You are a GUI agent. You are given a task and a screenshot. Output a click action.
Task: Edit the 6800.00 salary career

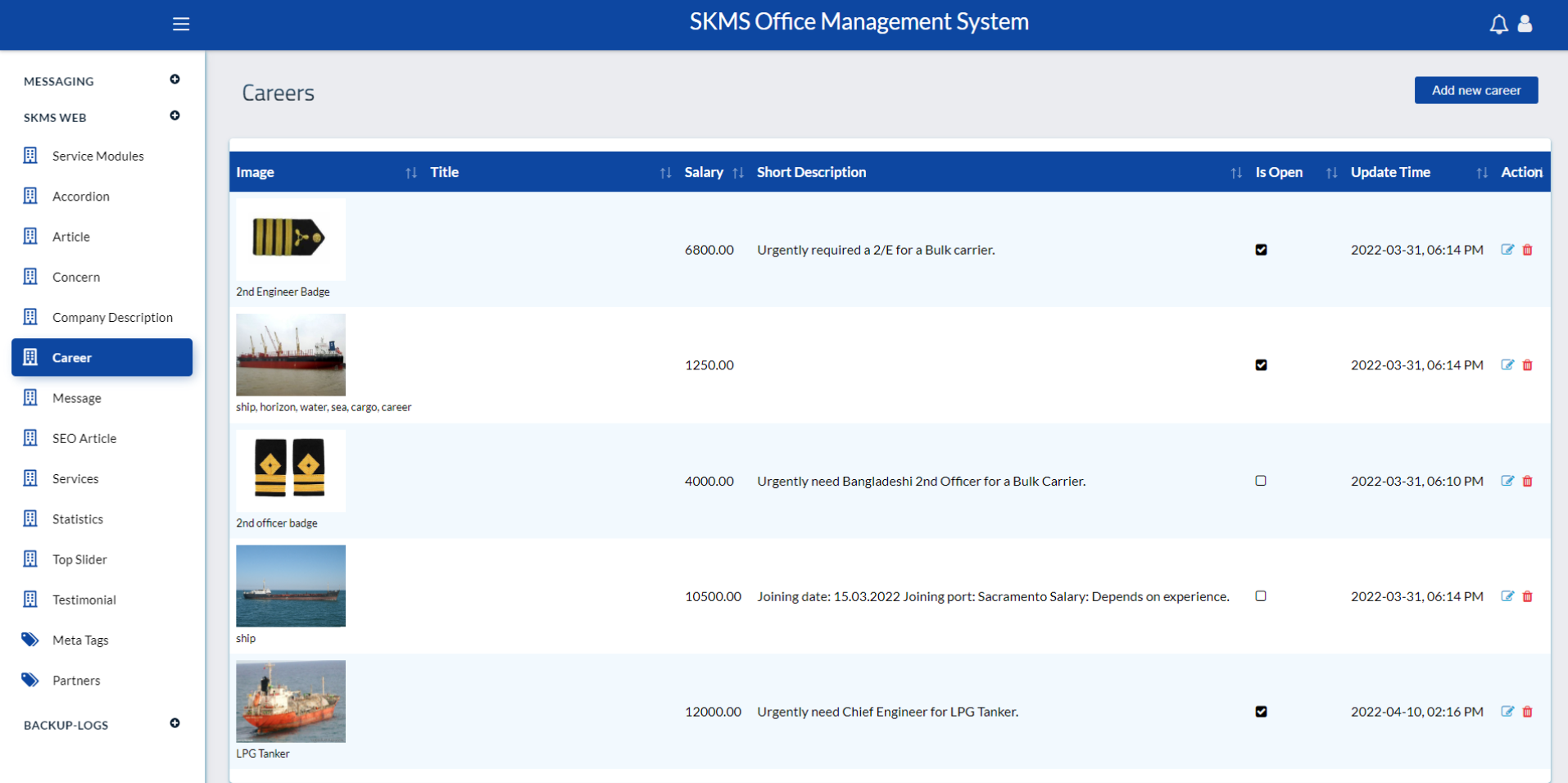point(1507,250)
